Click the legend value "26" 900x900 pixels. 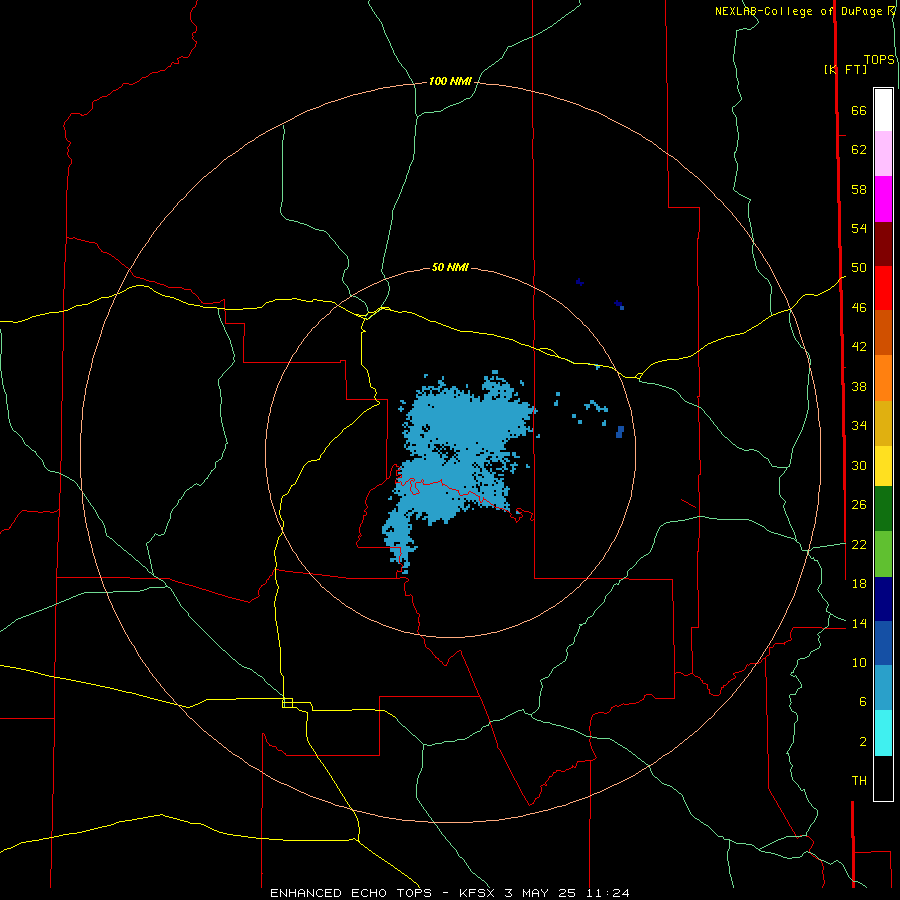coord(859,505)
